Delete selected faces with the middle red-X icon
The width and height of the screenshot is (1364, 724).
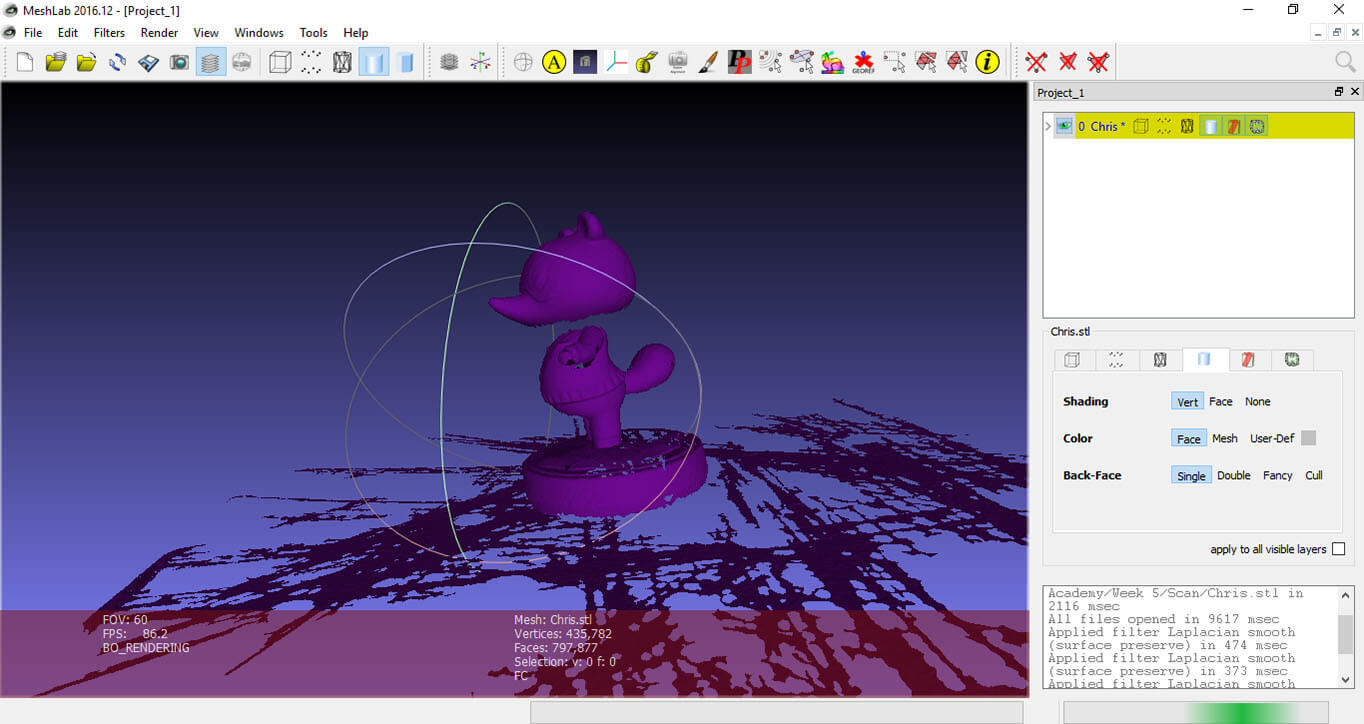click(1067, 62)
